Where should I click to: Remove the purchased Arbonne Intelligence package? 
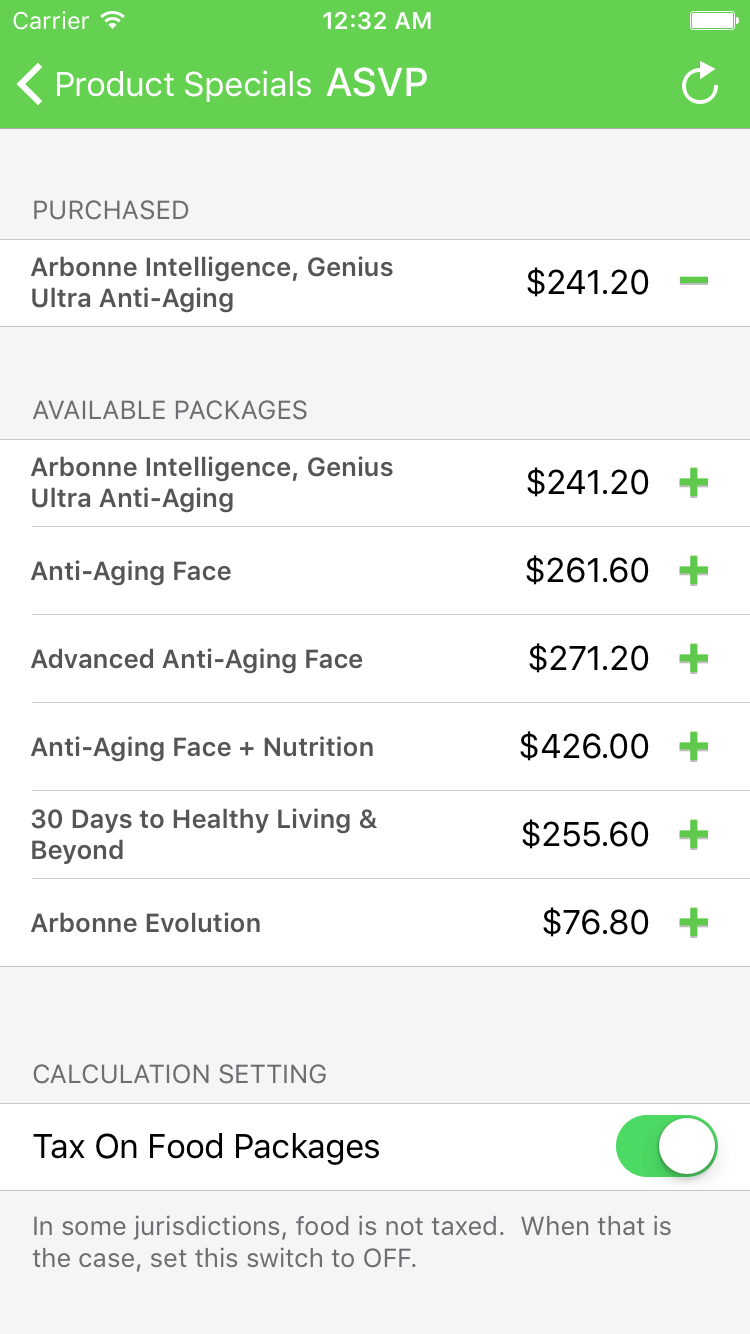(693, 282)
